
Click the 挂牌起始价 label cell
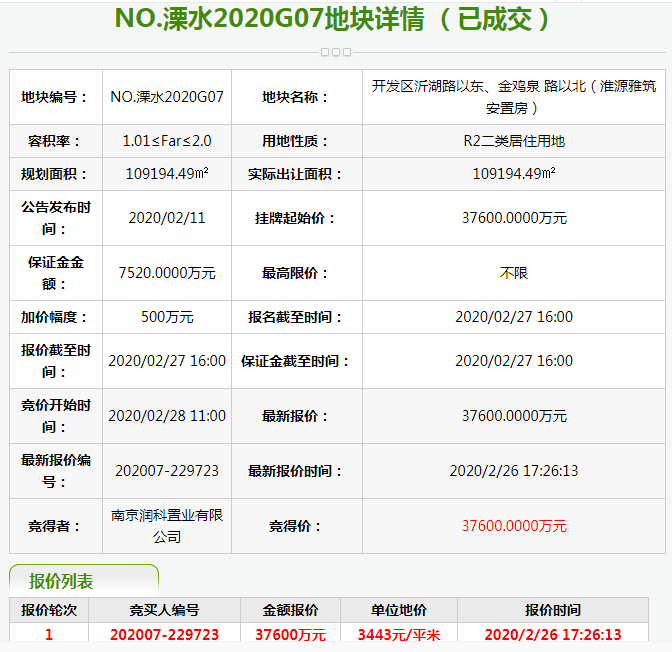tap(297, 218)
